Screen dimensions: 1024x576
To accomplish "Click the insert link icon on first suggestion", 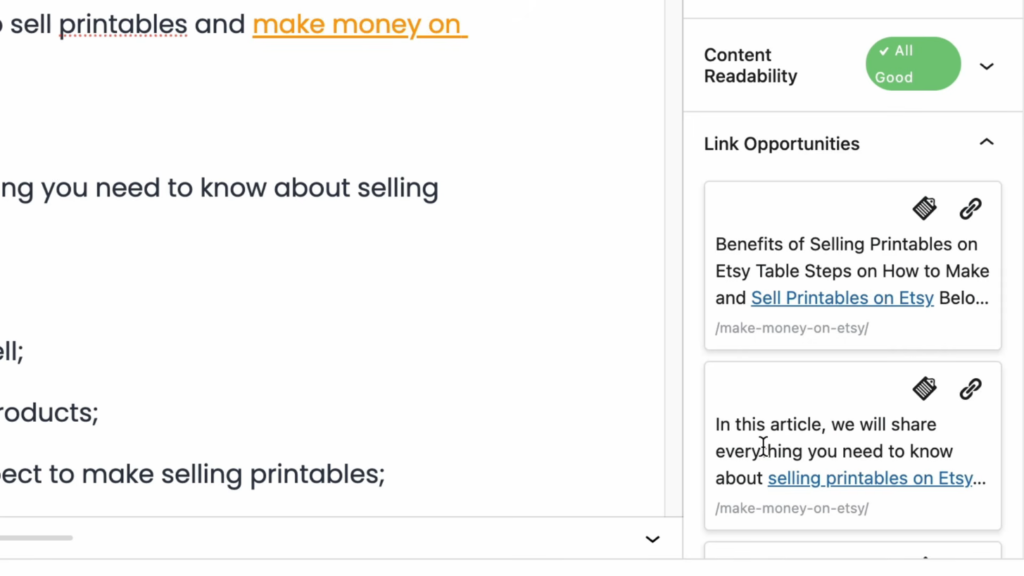I will click(970, 208).
